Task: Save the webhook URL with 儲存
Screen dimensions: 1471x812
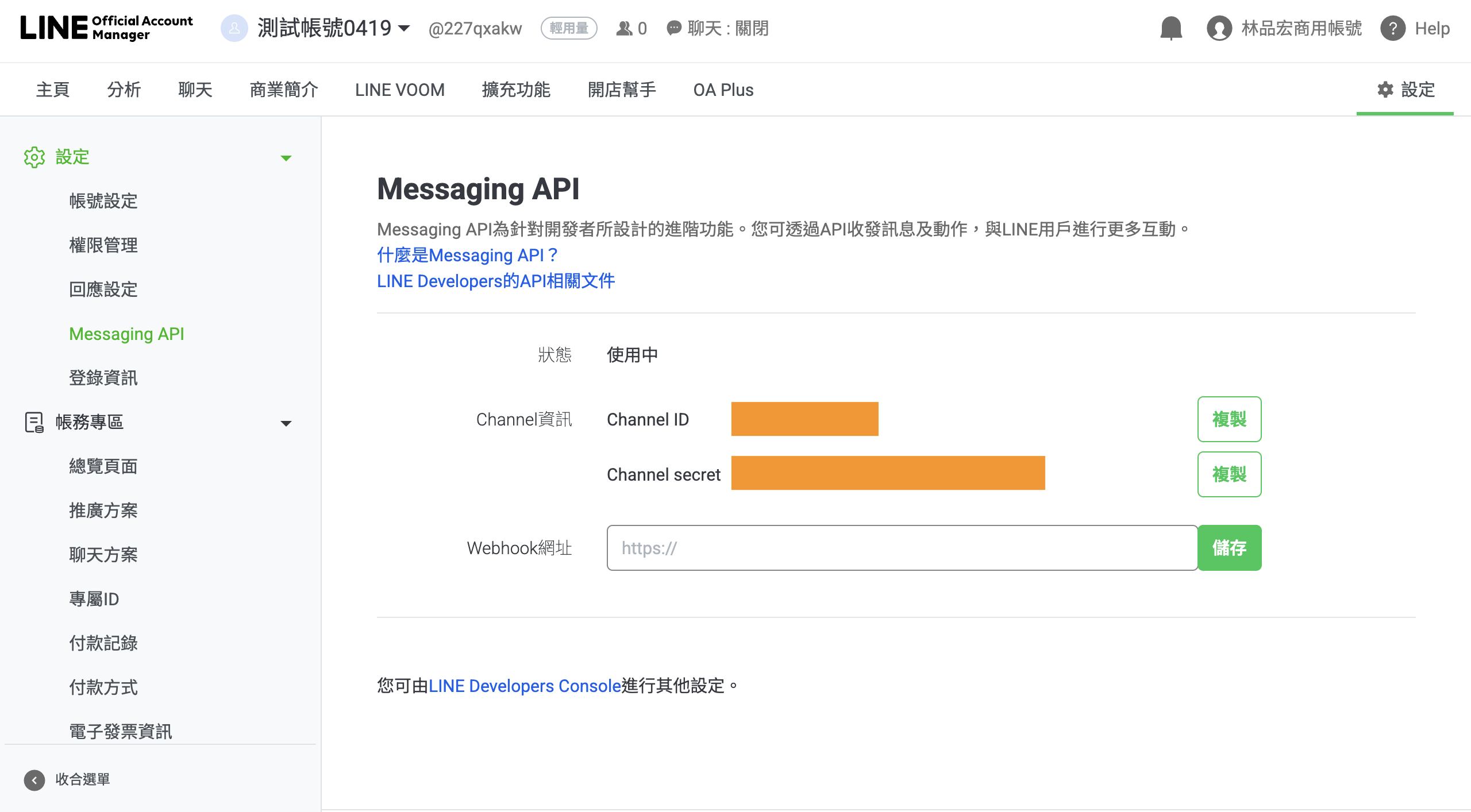Action: tap(1230, 548)
